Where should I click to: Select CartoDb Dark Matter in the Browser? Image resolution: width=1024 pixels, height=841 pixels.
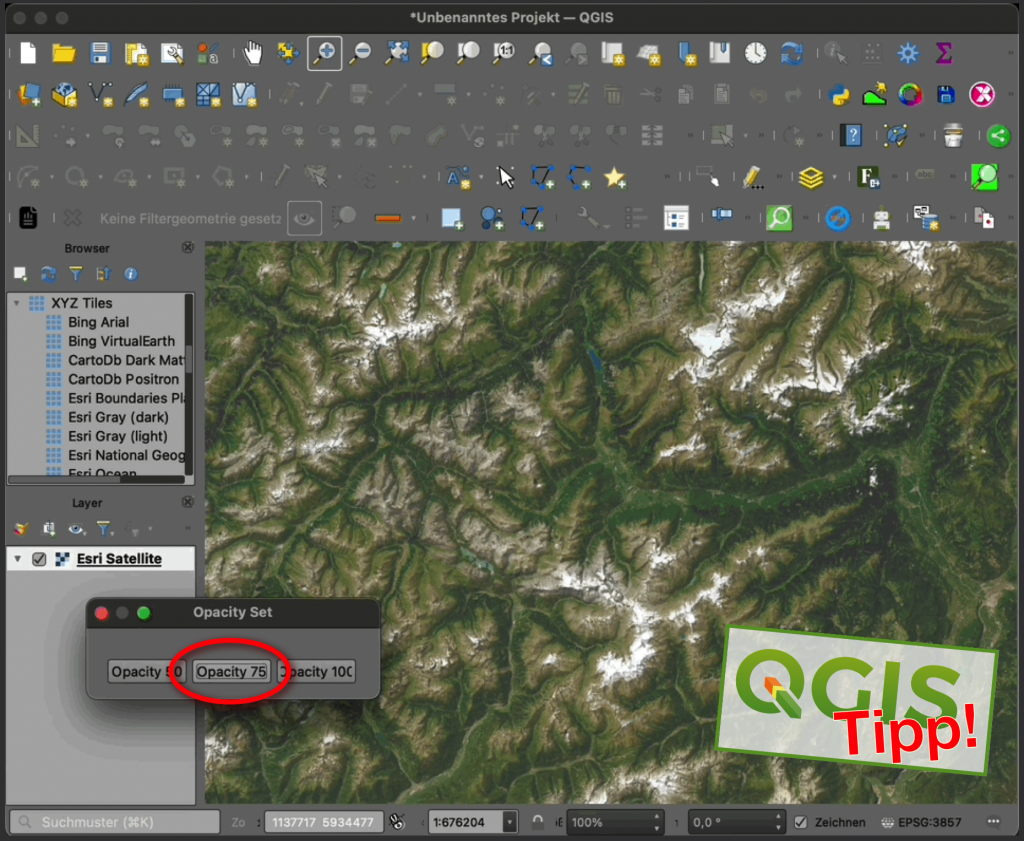(x=125, y=360)
